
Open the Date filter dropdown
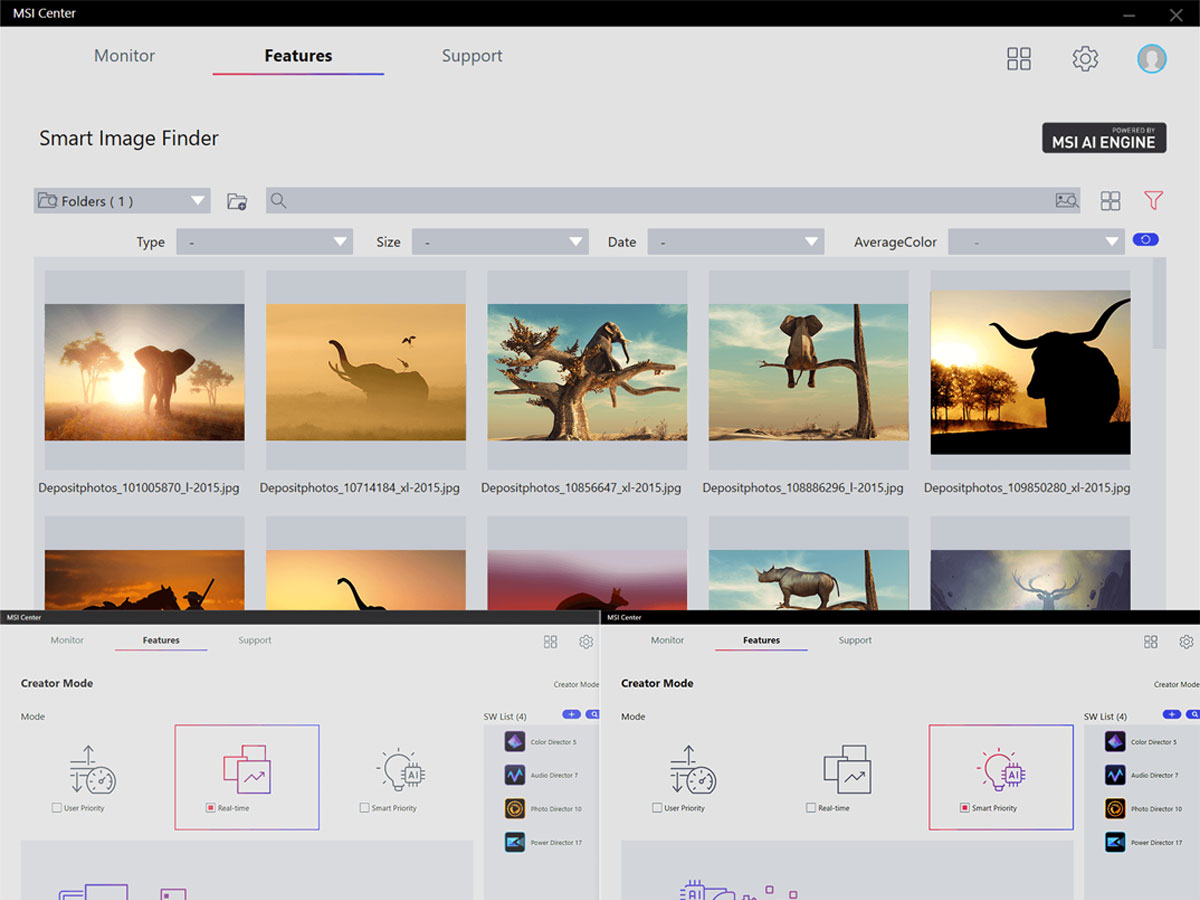pyautogui.click(x=736, y=242)
